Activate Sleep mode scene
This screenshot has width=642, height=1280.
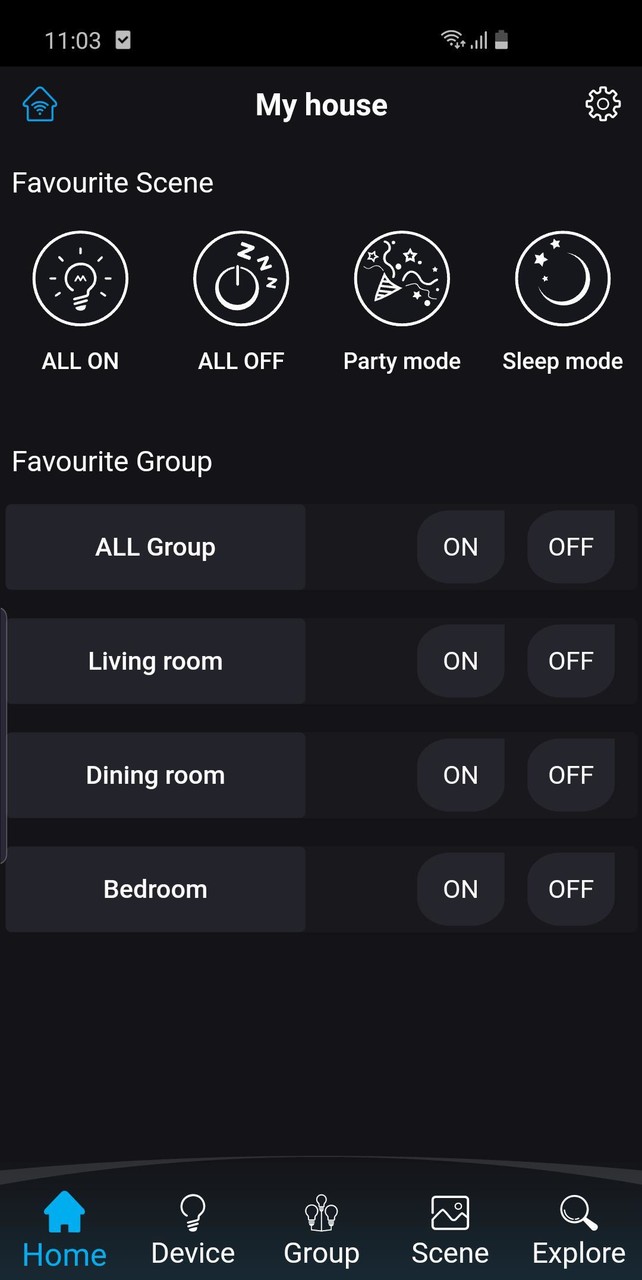pyautogui.click(x=562, y=278)
